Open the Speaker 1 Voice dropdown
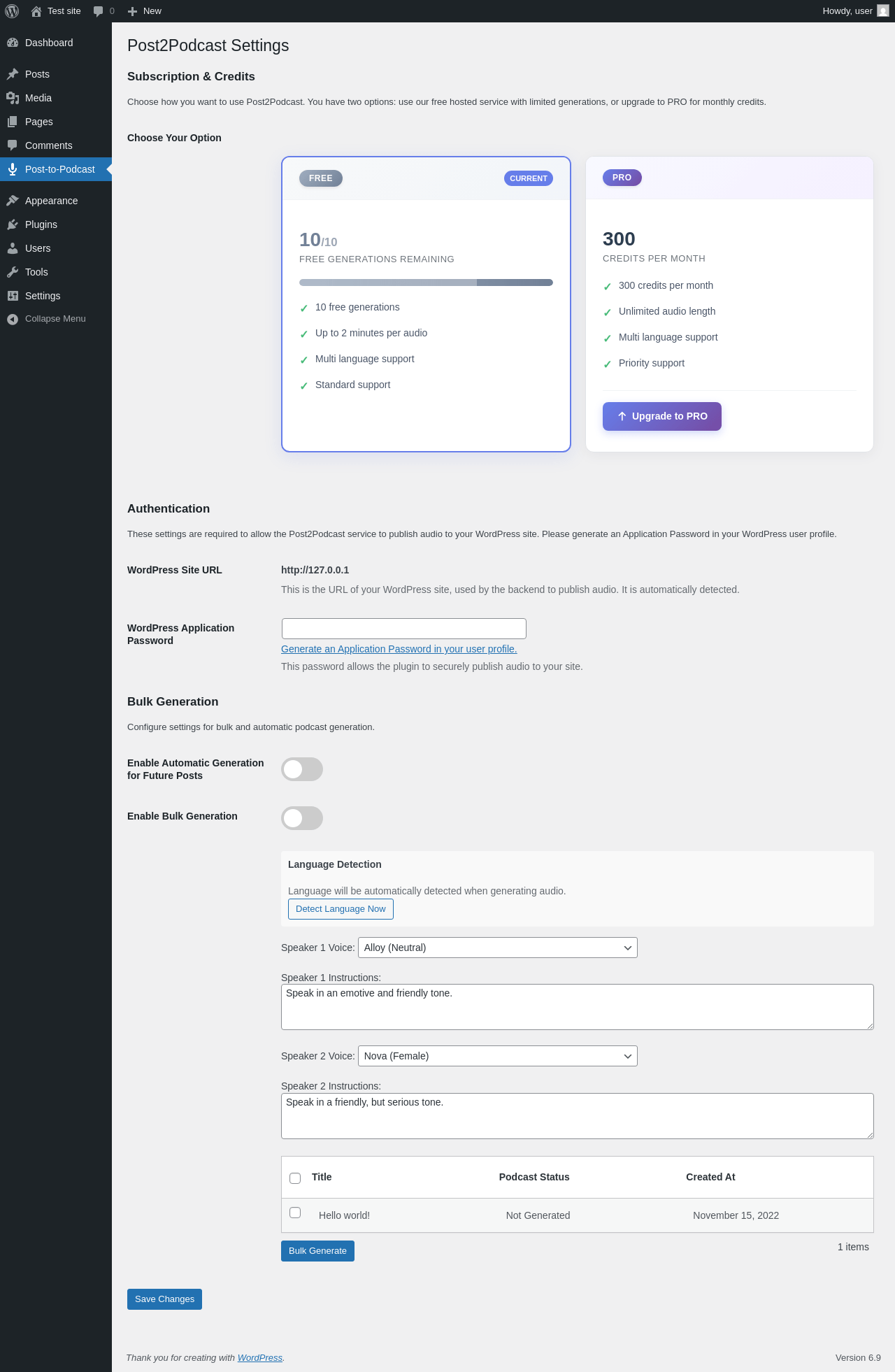Viewport: 895px width, 1372px height. (497, 948)
